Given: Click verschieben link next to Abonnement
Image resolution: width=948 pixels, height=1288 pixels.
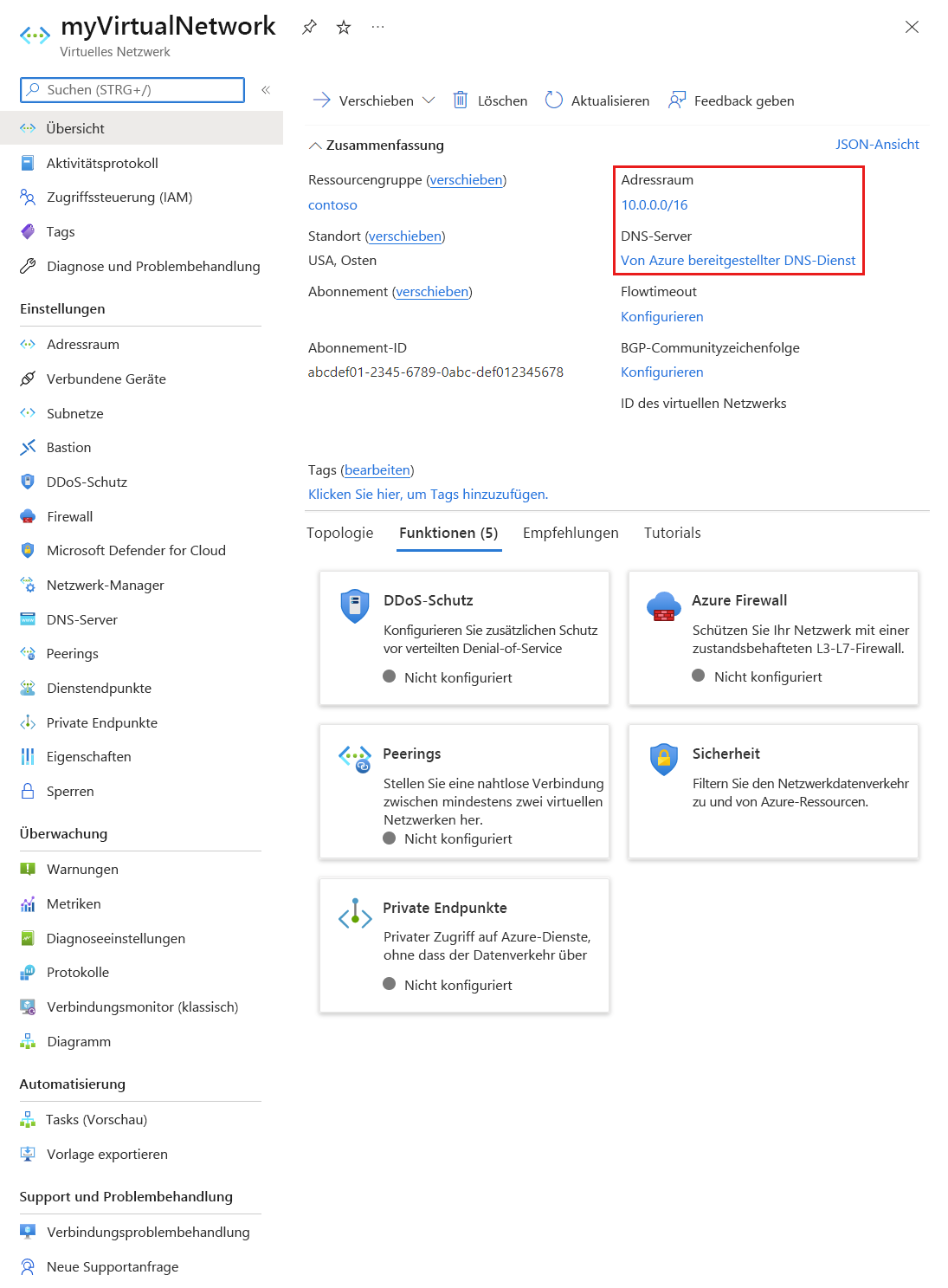Looking at the screenshot, I should (432, 292).
